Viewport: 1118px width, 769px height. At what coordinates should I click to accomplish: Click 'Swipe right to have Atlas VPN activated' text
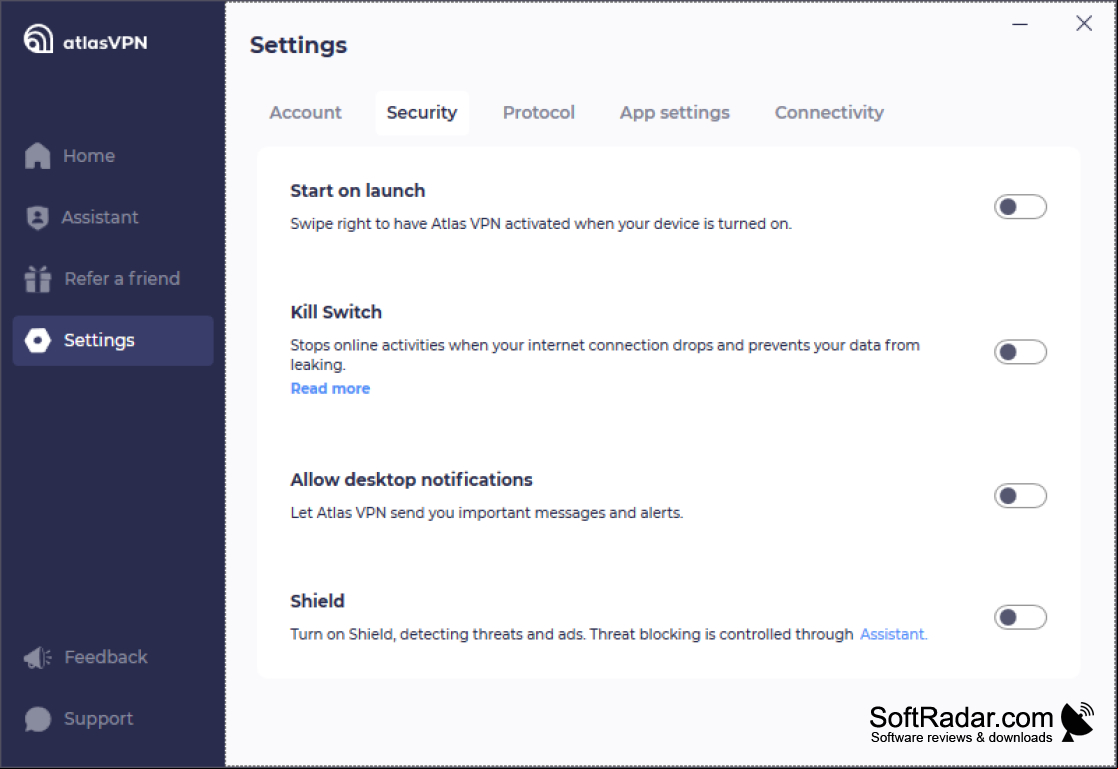coord(540,224)
